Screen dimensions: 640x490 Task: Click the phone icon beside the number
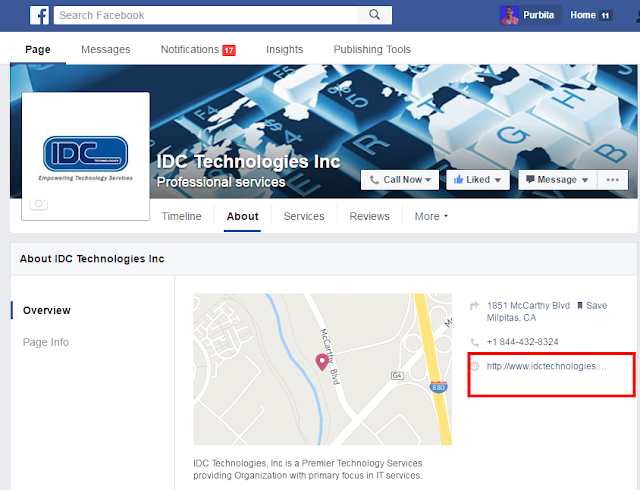pyautogui.click(x=475, y=342)
